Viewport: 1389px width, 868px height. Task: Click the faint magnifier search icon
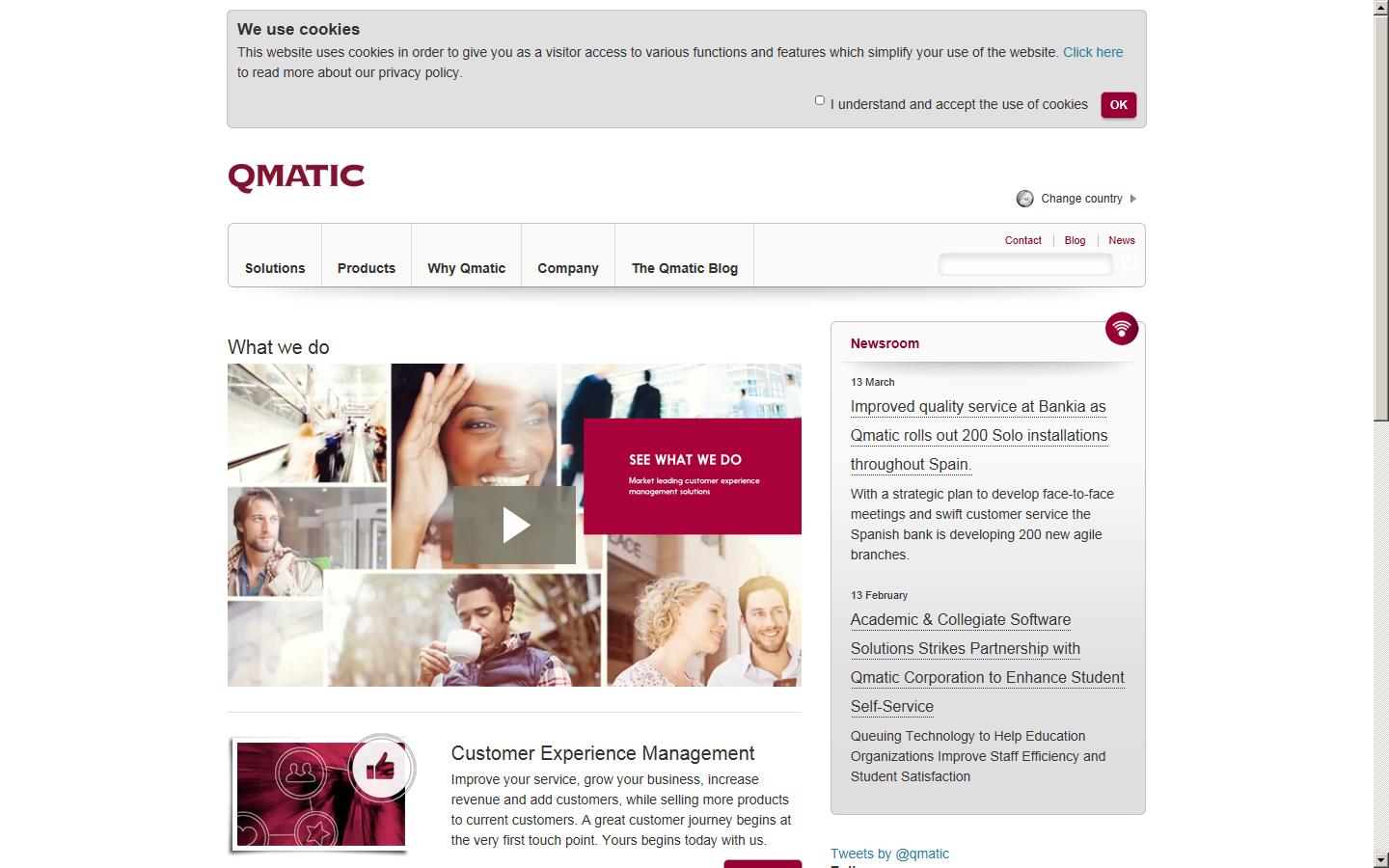(x=1130, y=263)
